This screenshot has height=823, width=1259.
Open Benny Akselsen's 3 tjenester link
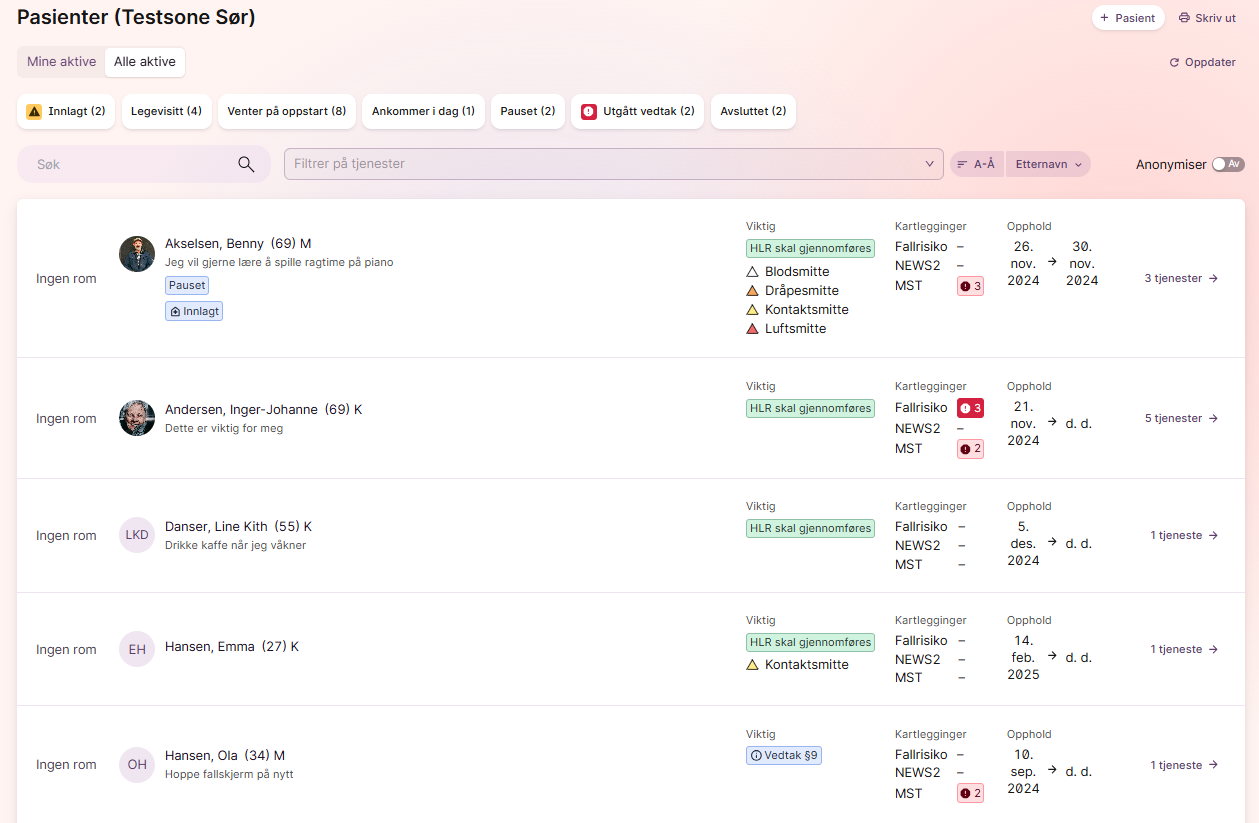click(x=1181, y=279)
